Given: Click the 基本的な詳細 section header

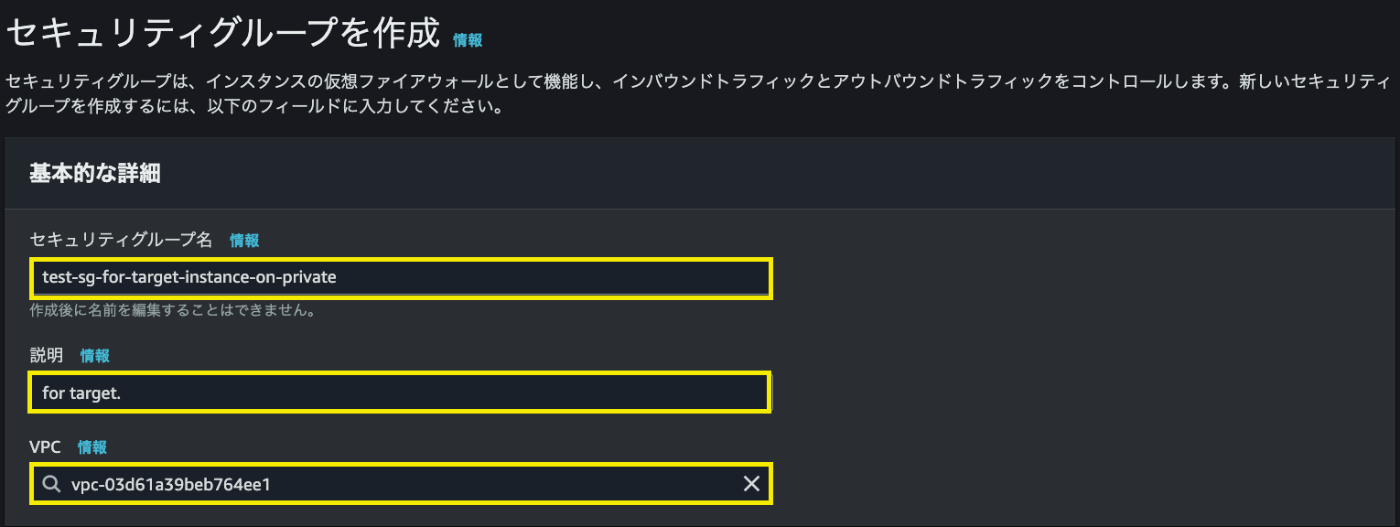Looking at the screenshot, I should 95,173.
